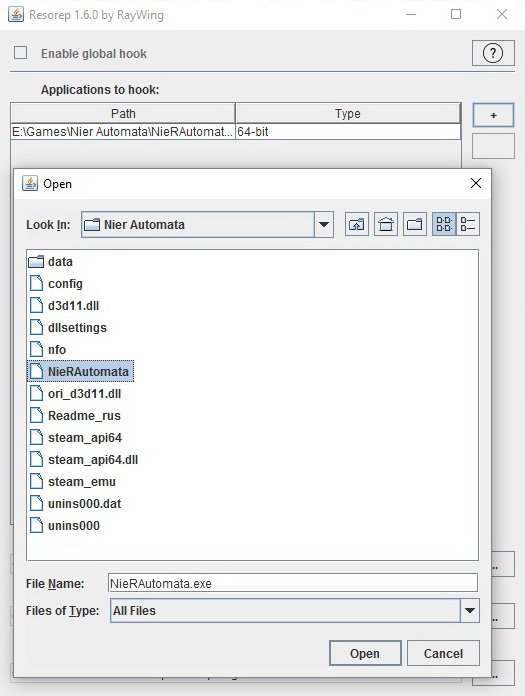Switch to List view icon
Viewport: 525px width, 696px height.
444,224
